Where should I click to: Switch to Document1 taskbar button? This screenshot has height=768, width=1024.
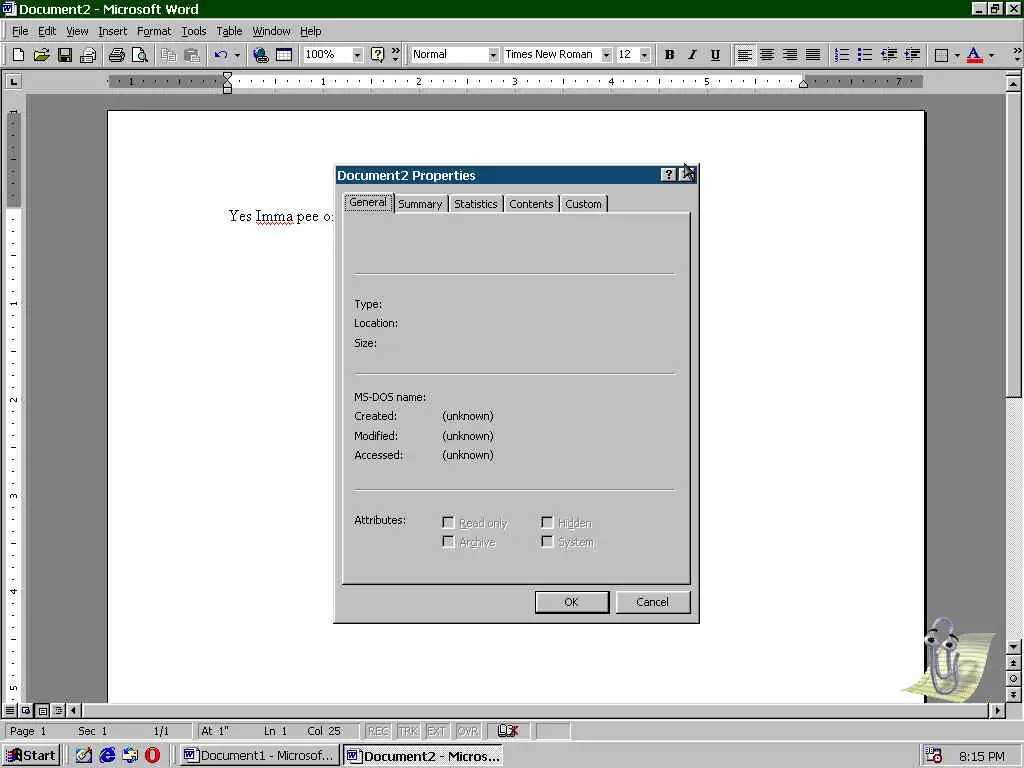pyautogui.click(x=259, y=756)
